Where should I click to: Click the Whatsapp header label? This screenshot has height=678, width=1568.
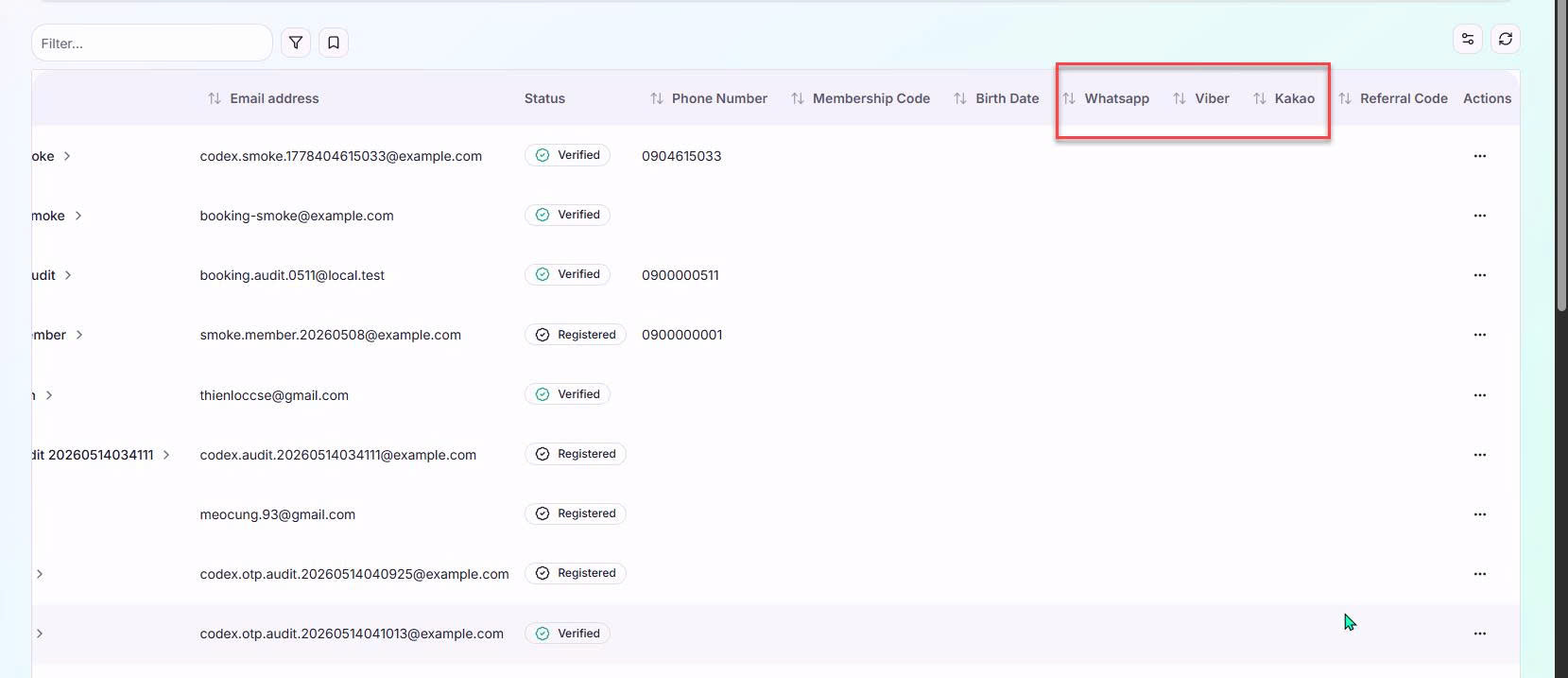pyautogui.click(x=1117, y=98)
